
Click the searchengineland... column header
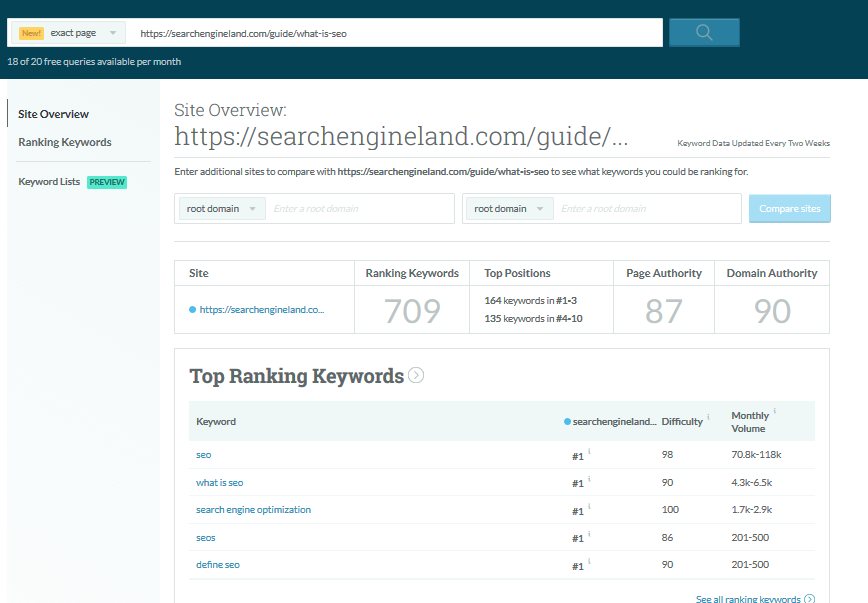tap(614, 421)
